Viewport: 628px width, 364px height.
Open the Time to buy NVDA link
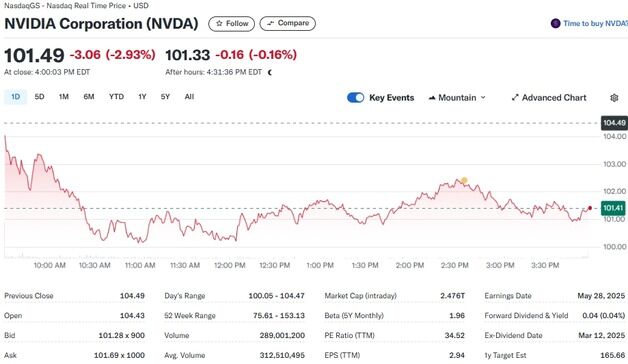click(x=595, y=24)
